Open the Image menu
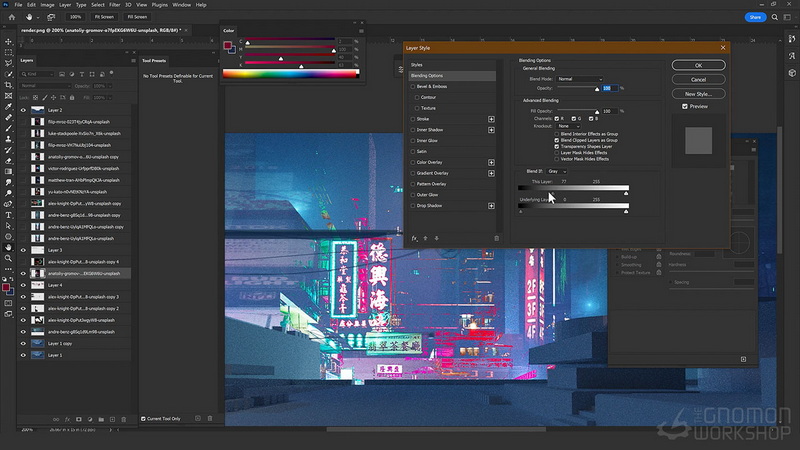This screenshot has height=450, width=800. (x=47, y=5)
